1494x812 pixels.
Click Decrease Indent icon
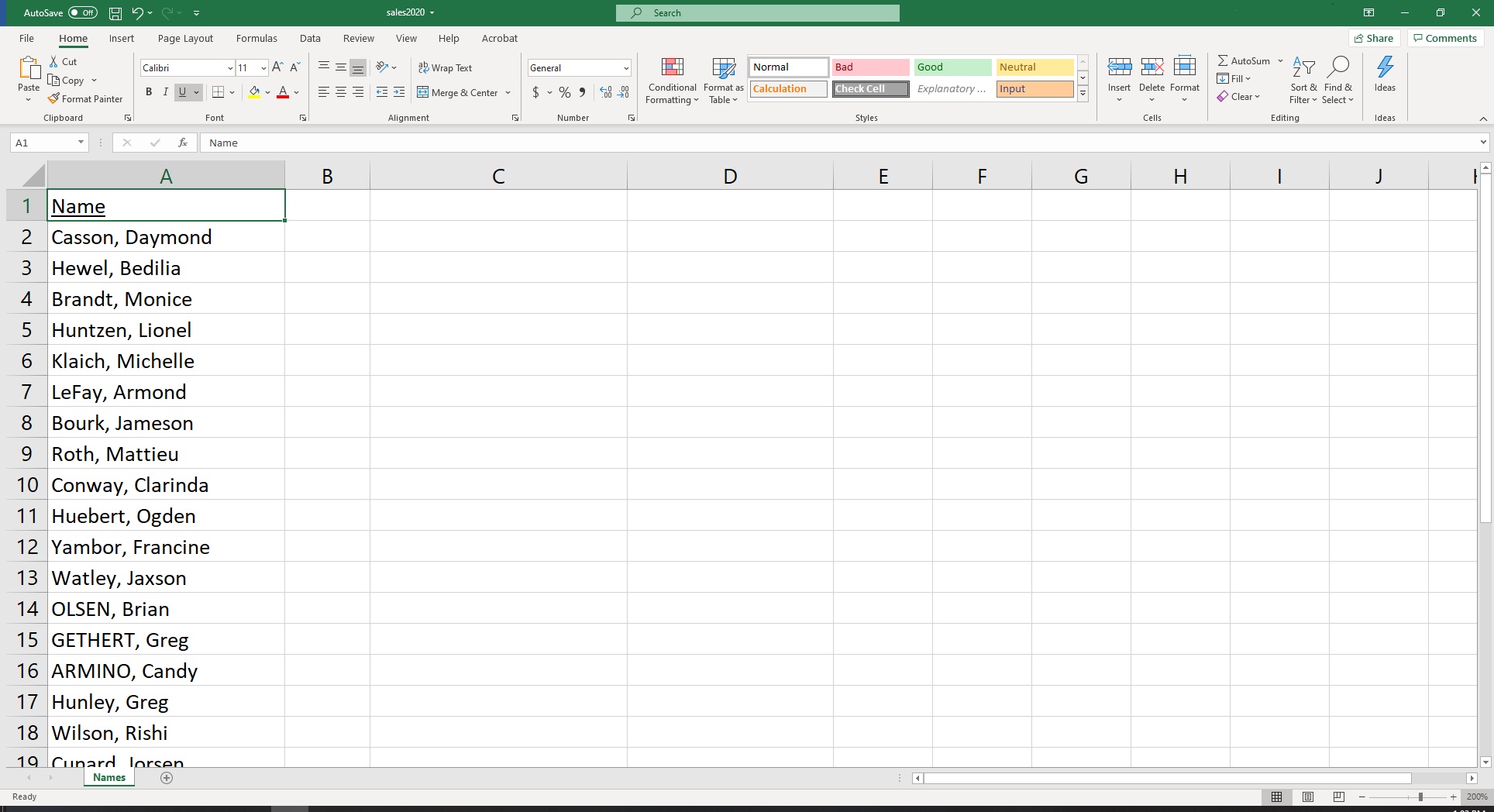tap(382, 92)
